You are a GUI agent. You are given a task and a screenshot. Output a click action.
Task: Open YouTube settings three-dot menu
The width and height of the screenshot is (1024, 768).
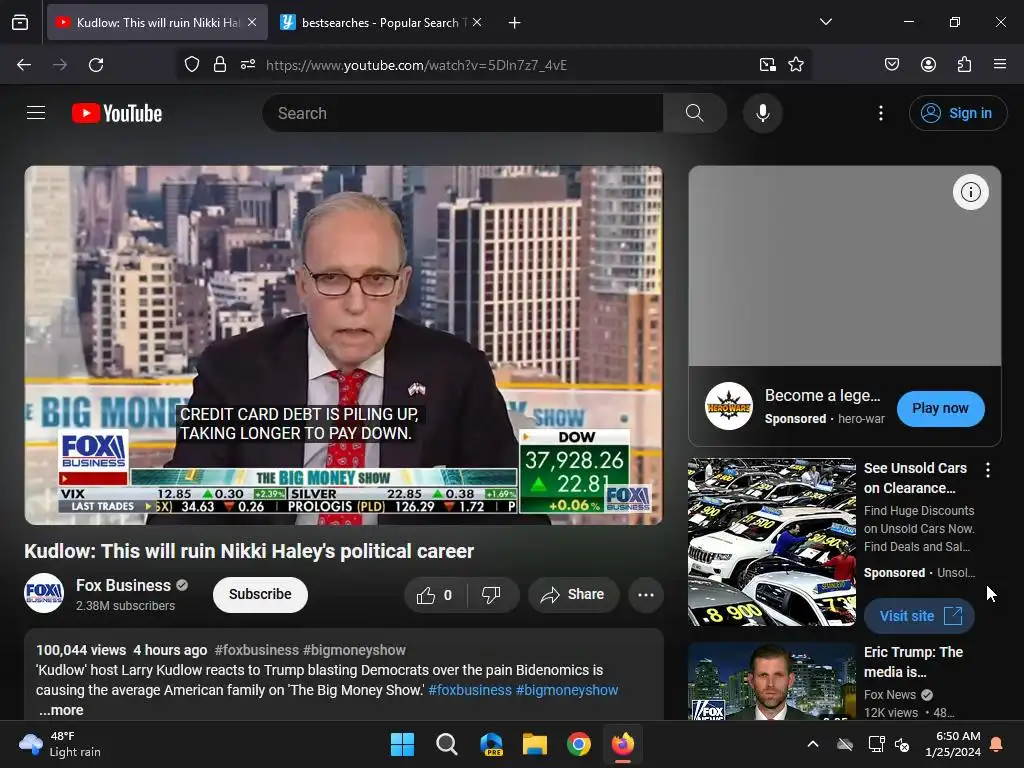click(x=881, y=113)
